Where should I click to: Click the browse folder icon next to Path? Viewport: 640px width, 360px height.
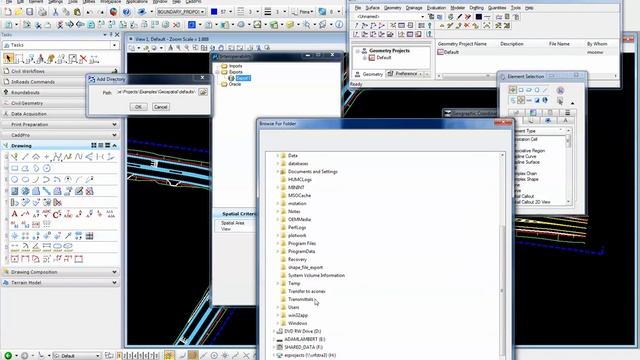click(x=203, y=92)
